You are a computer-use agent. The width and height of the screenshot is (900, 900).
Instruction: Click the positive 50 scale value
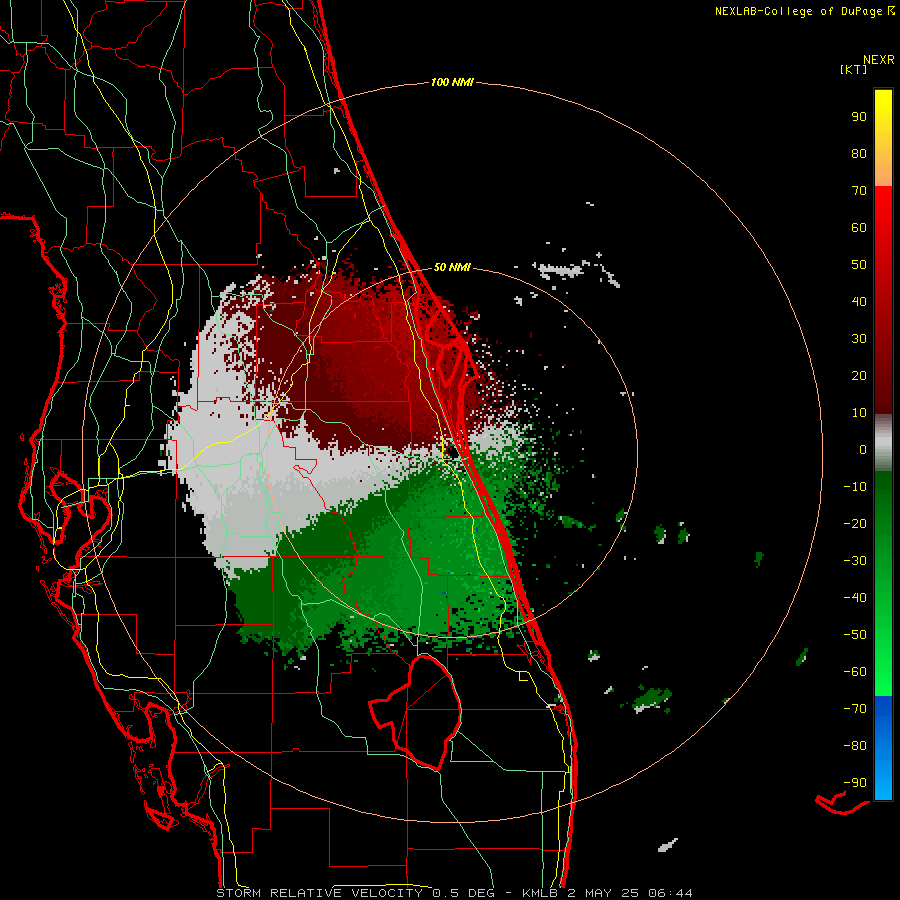[859, 265]
